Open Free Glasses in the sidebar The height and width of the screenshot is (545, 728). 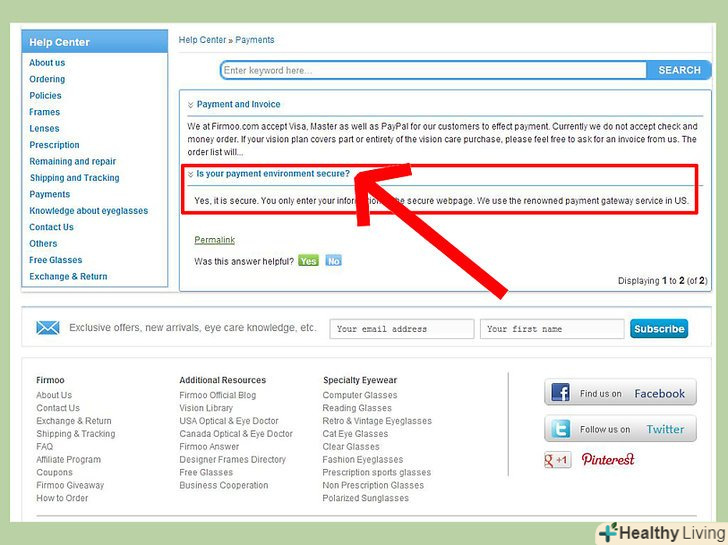click(x=55, y=260)
